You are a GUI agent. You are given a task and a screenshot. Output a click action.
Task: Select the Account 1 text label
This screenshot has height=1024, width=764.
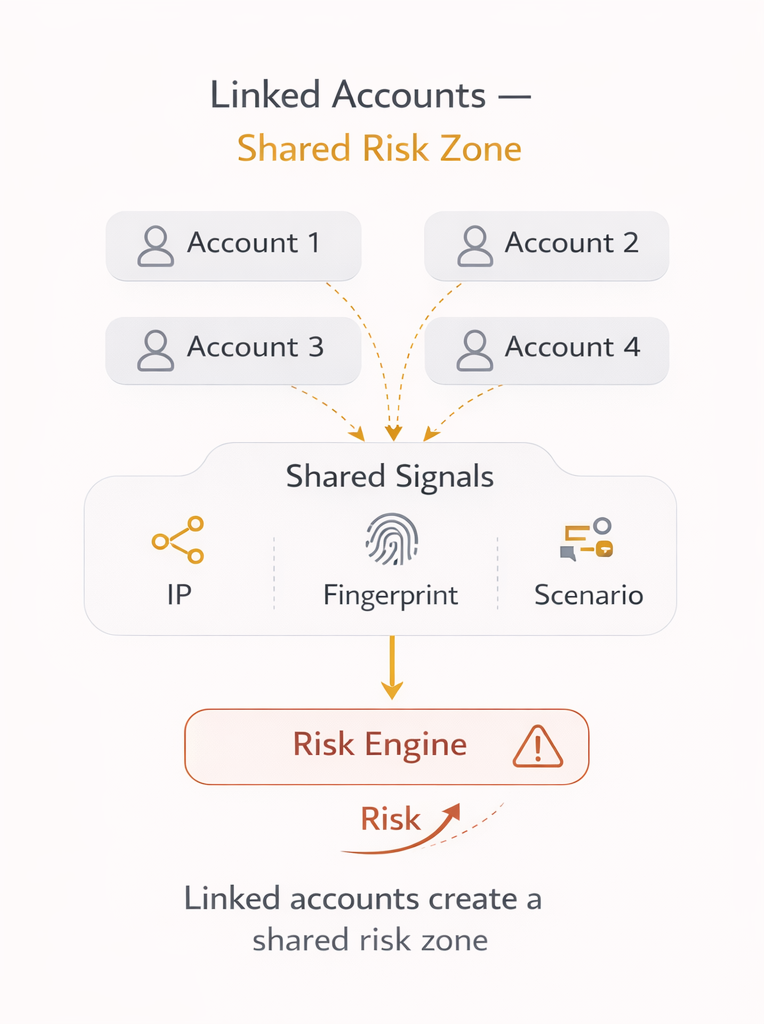253,243
